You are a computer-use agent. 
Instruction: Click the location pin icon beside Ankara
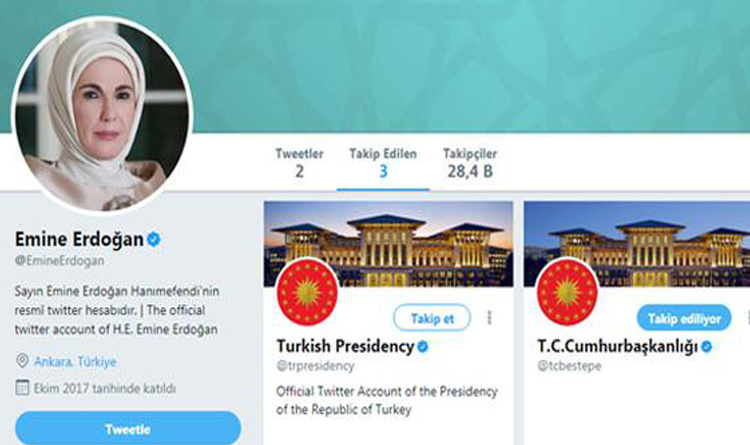click(x=22, y=361)
